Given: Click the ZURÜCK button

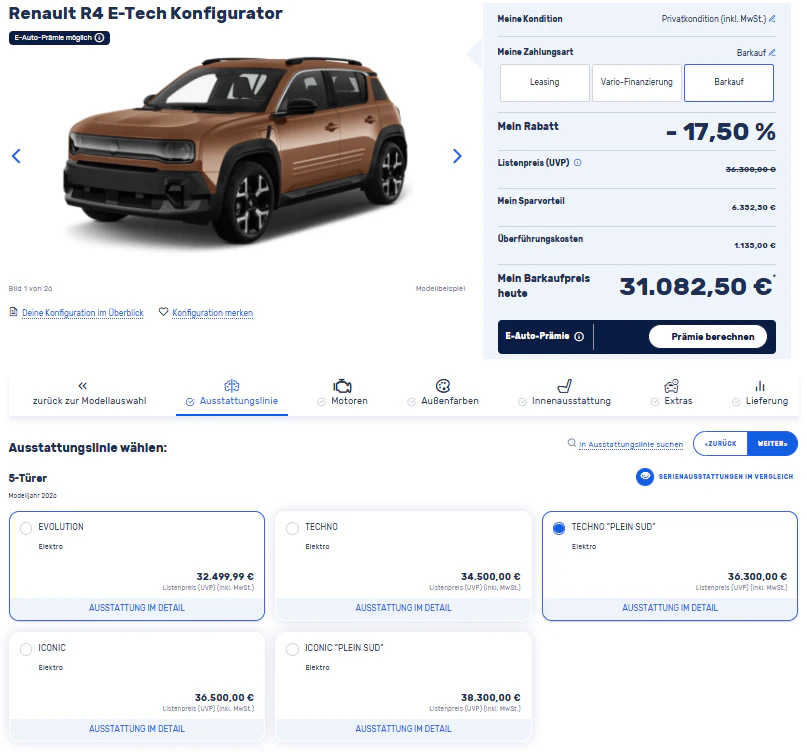Looking at the screenshot, I should pyautogui.click(x=721, y=444).
